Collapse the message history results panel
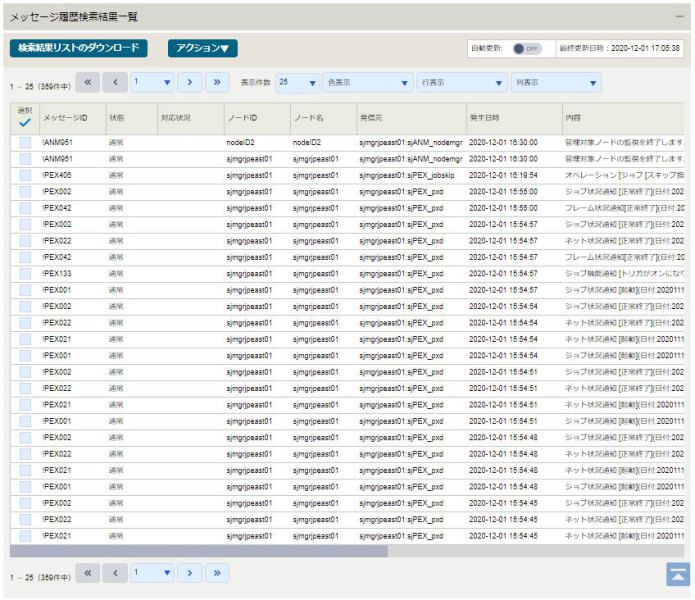 click(x=679, y=17)
